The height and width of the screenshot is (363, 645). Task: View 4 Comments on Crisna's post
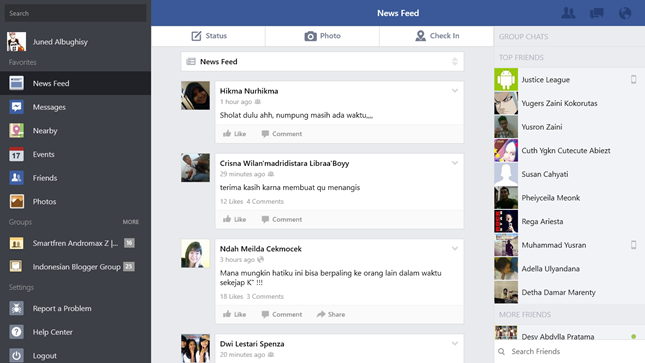[x=265, y=202]
